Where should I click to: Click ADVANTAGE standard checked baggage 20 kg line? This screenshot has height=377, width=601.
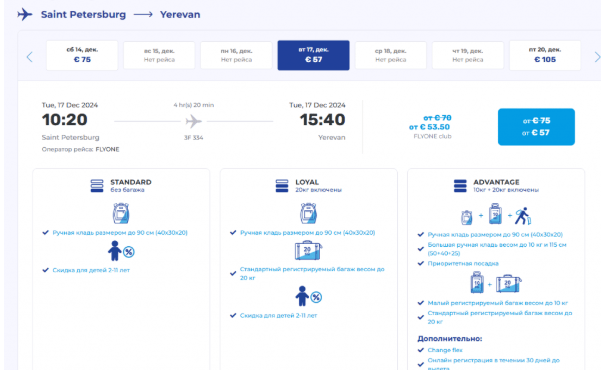click(x=500, y=317)
